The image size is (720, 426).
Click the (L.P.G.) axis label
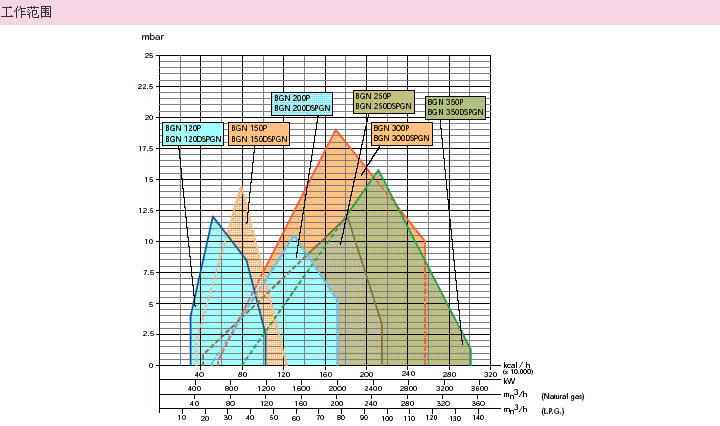(x=554, y=412)
